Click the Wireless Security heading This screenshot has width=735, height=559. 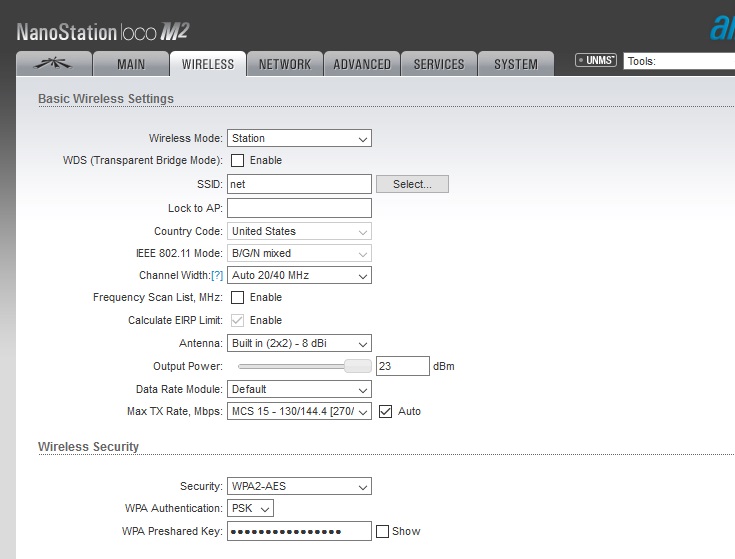tap(89, 447)
